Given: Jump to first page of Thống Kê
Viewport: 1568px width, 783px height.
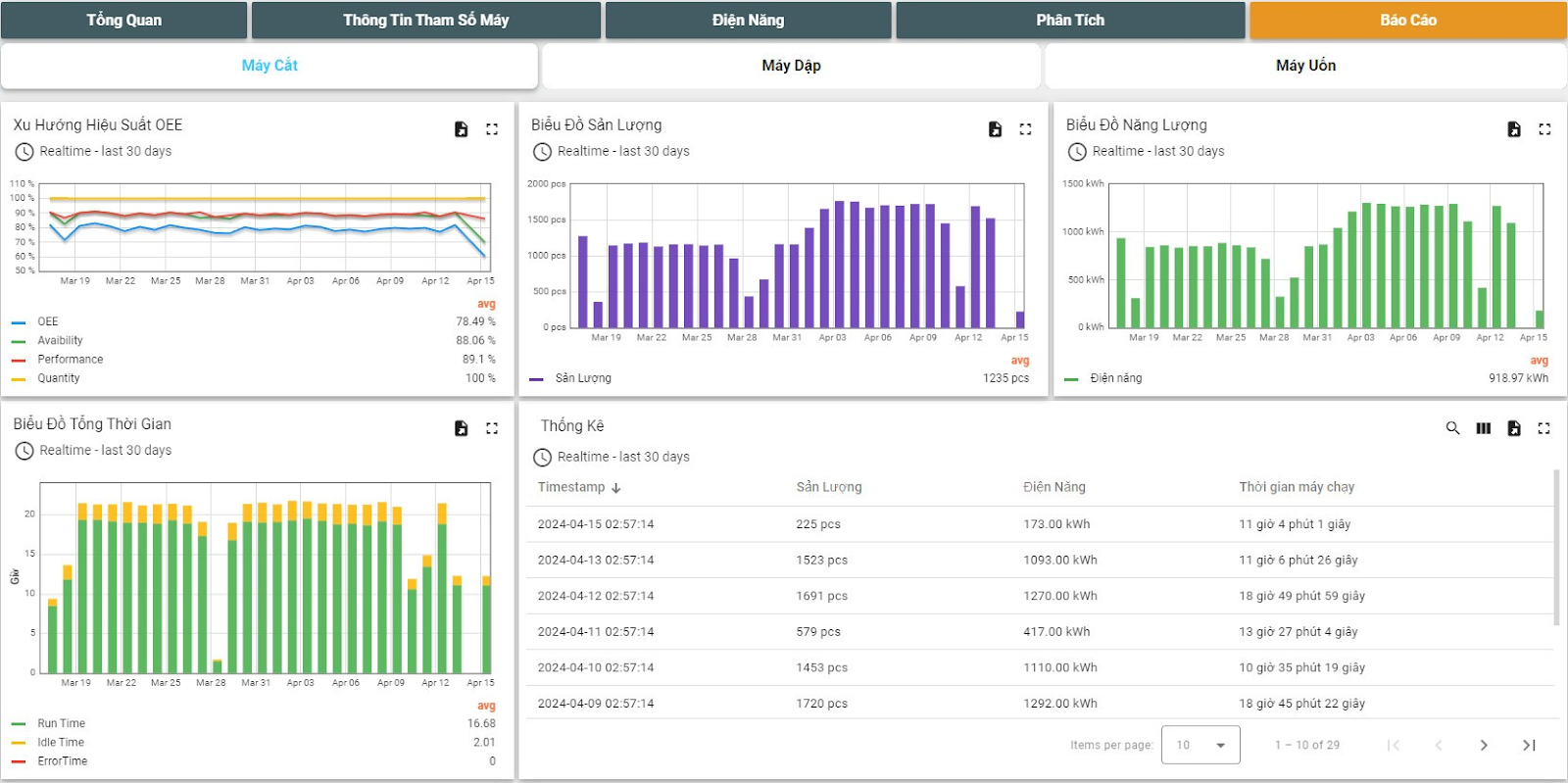Looking at the screenshot, I should pyautogui.click(x=1394, y=746).
